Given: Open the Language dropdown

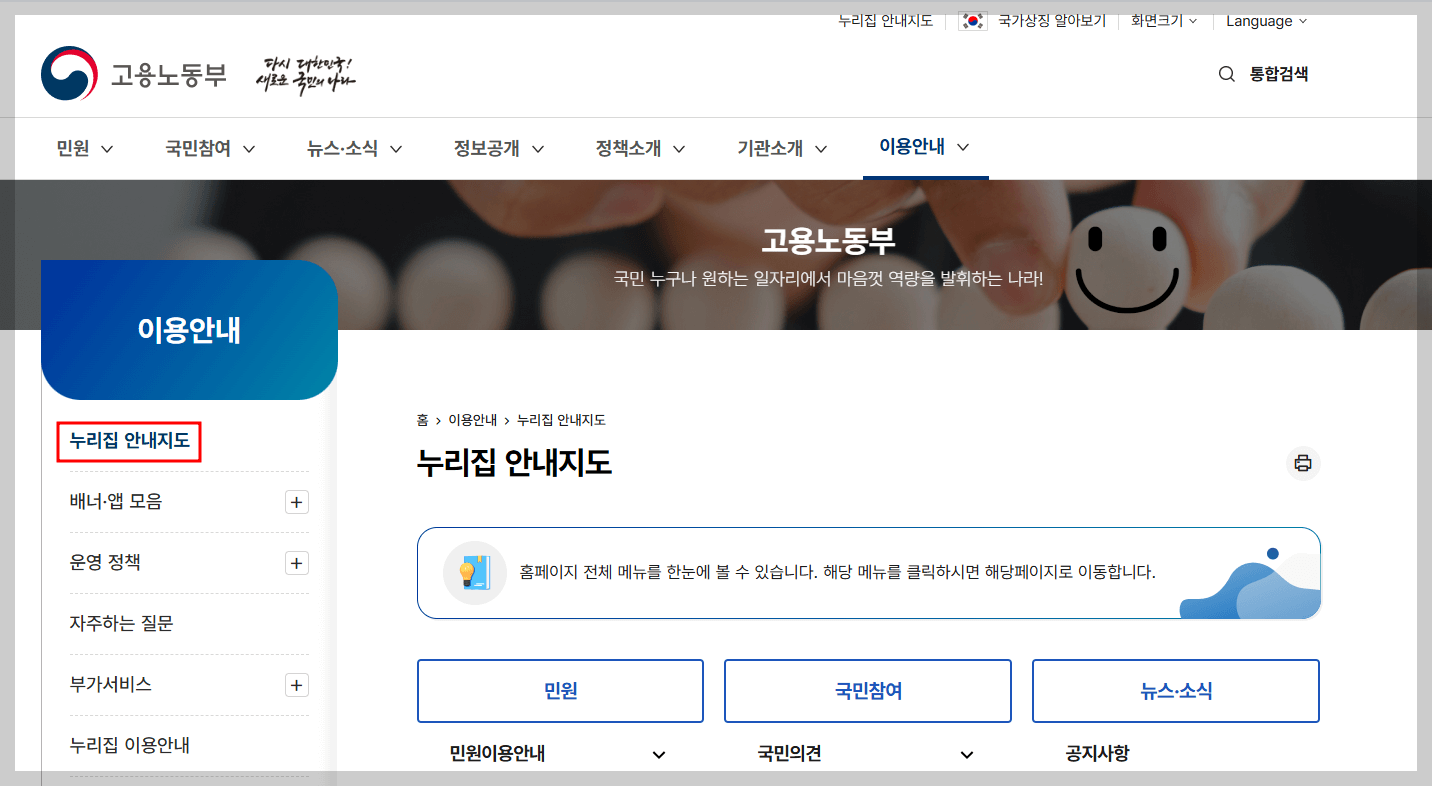Looking at the screenshot, I should [1265, 20].
